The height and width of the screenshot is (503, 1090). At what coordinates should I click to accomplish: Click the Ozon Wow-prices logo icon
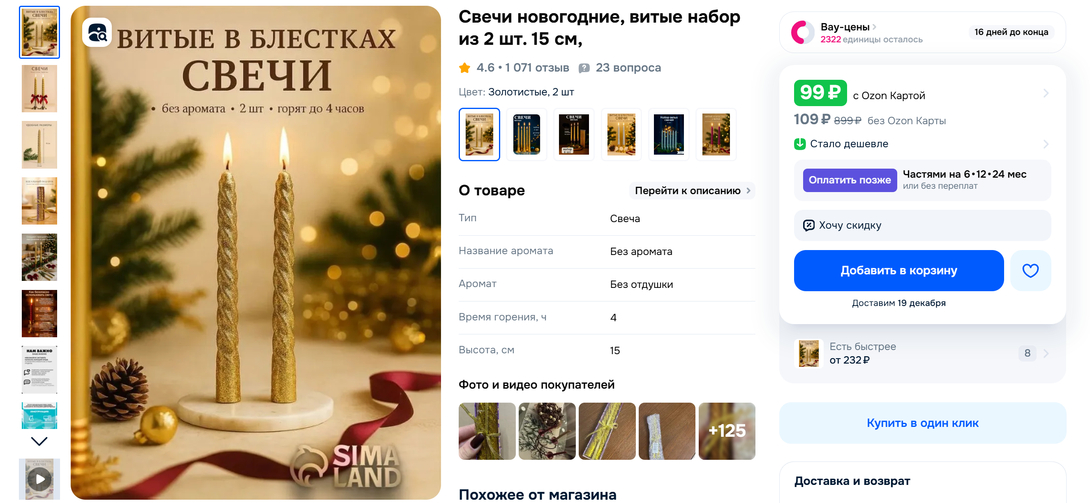click(802, 33)
